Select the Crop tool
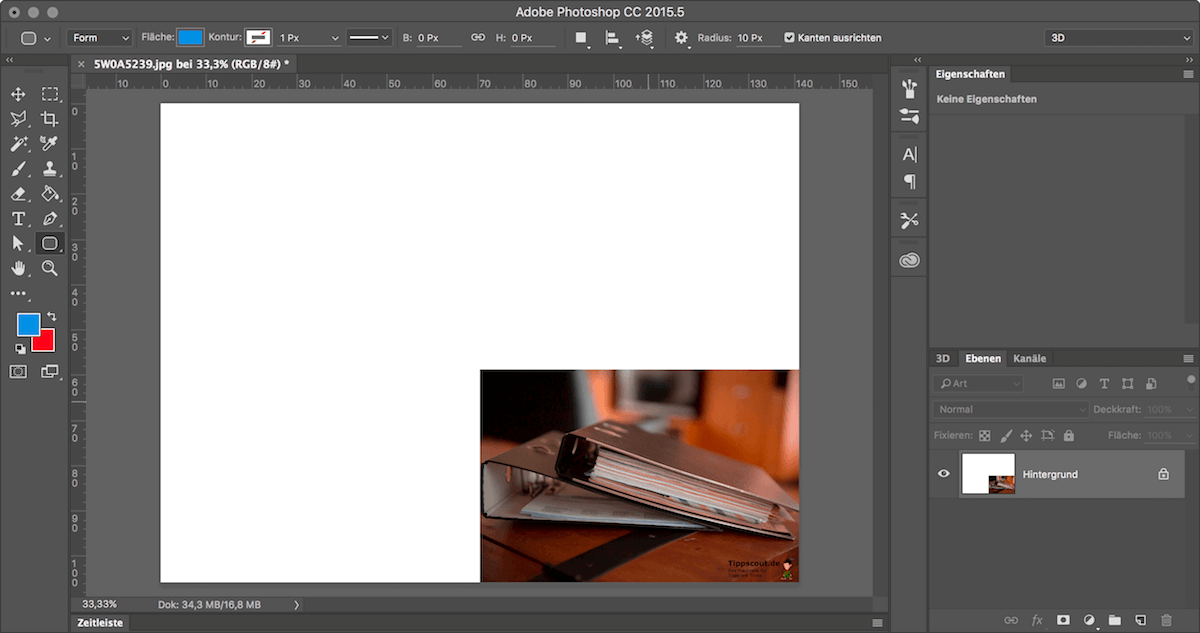The width and height of the screenshot is (1200, 633). click(50, 119)
